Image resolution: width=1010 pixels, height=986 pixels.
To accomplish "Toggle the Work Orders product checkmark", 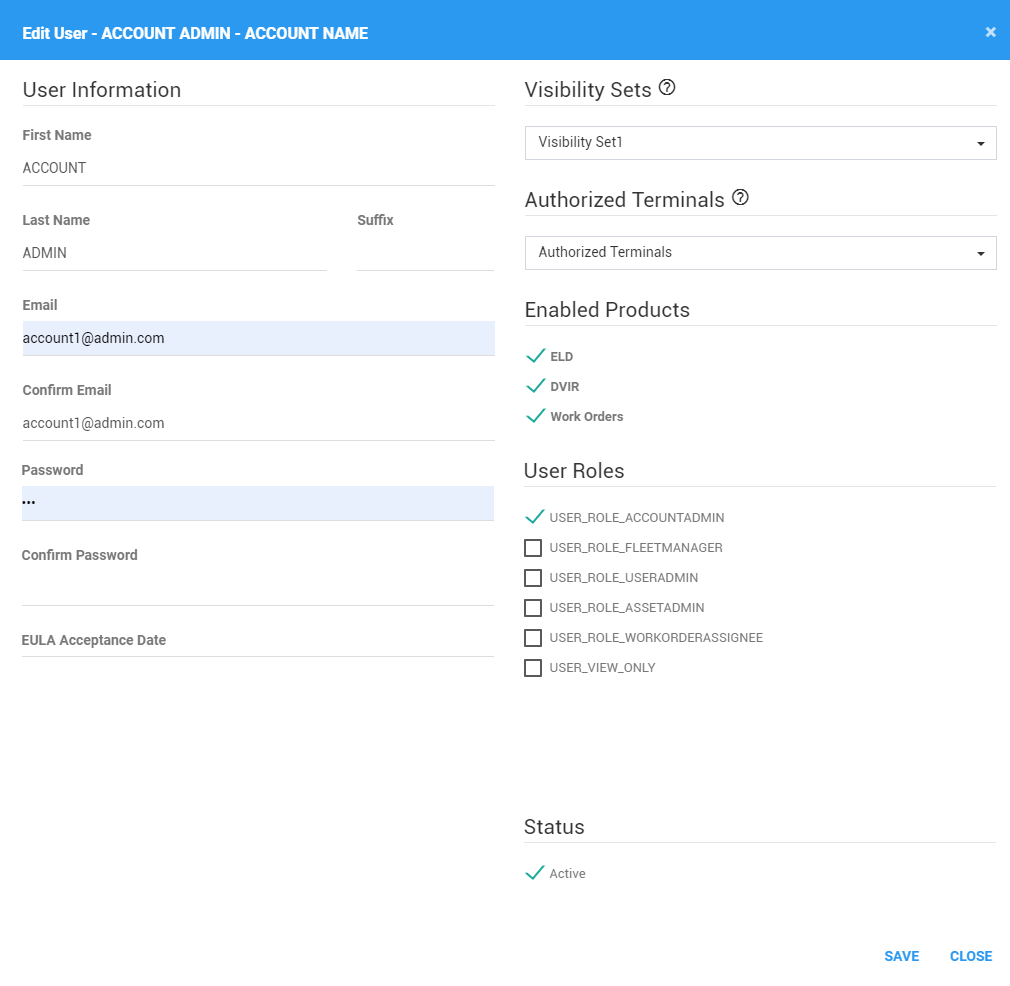I will pos(535,416).
